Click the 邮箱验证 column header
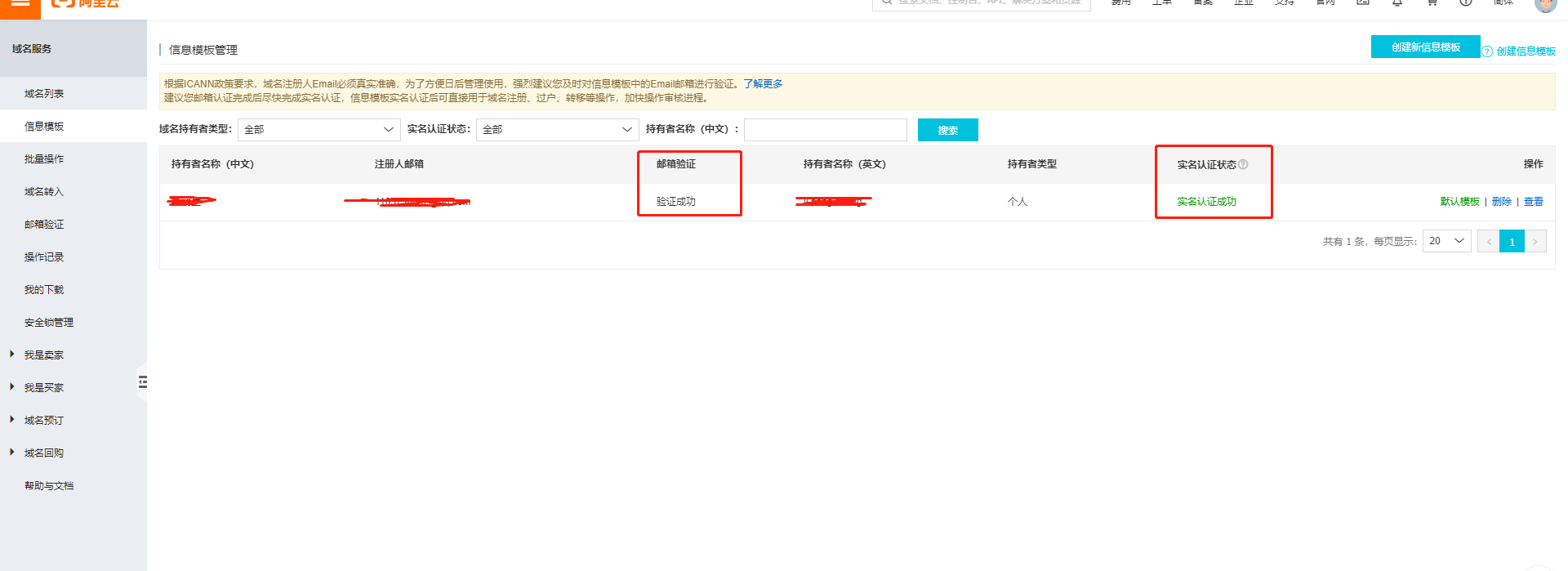 point(676,163)
